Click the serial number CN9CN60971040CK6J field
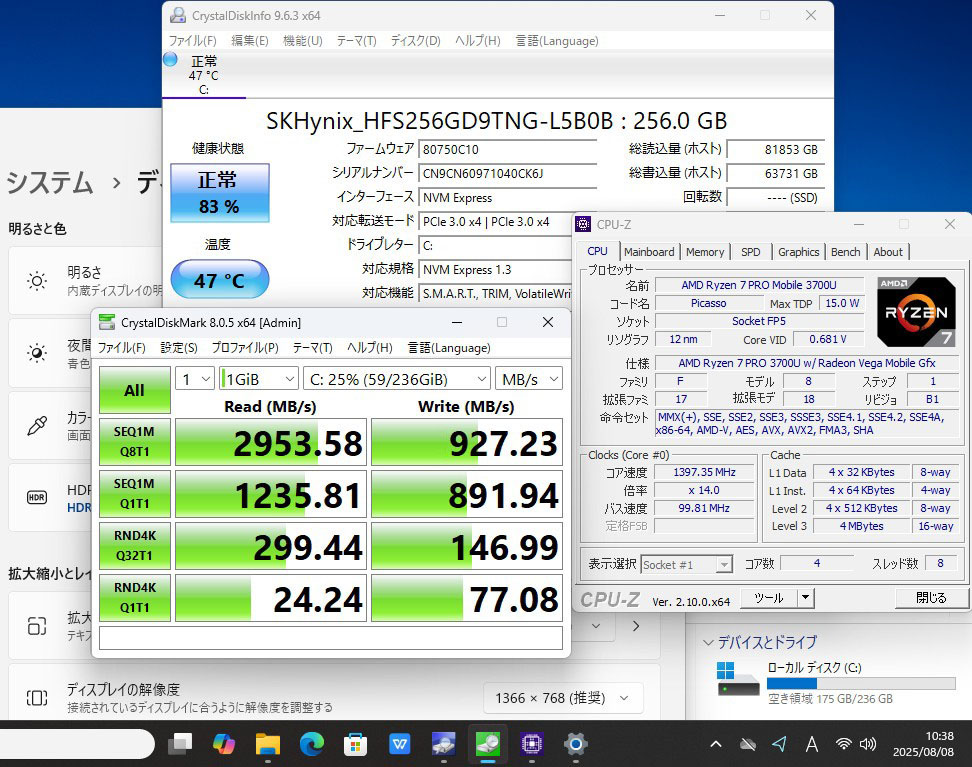Image resolution: width=972 pixels, height=767 pixels. click(x=507, y=174)
